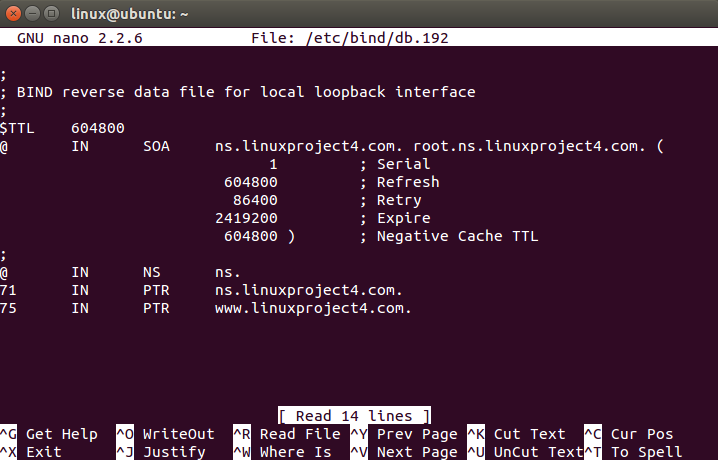Click the TTL value 604800 after $TTL
The image size is (718, 460).
click(x=98, y=128)
